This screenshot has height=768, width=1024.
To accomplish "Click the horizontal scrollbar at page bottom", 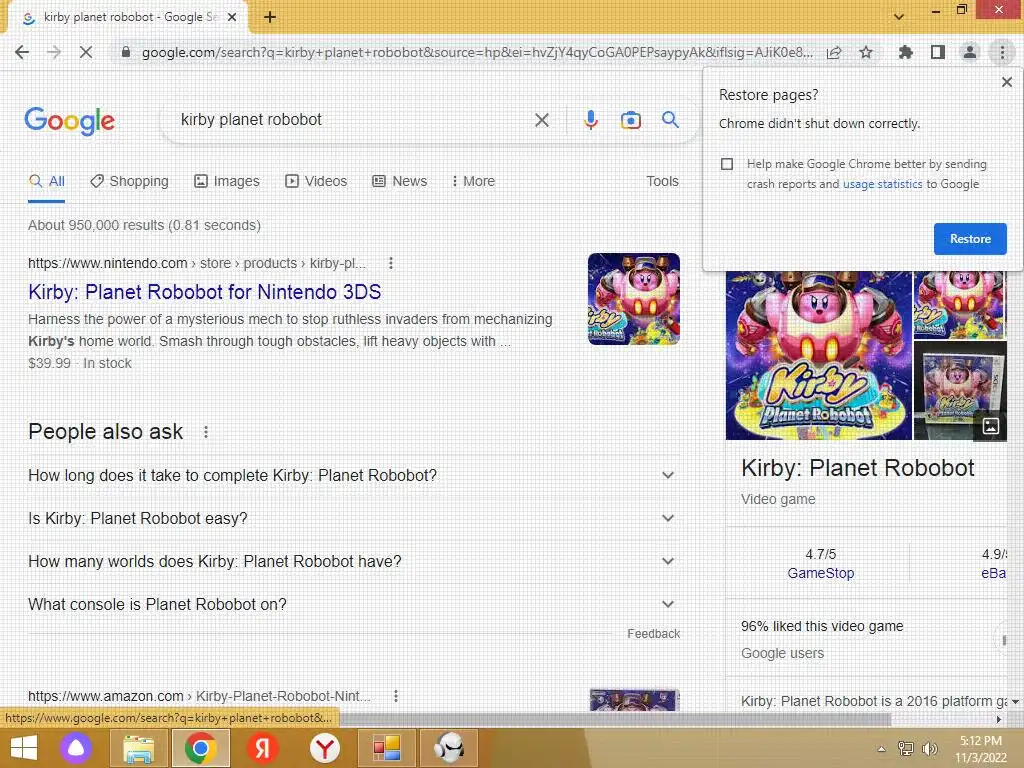I will click(x=615, y=719).
